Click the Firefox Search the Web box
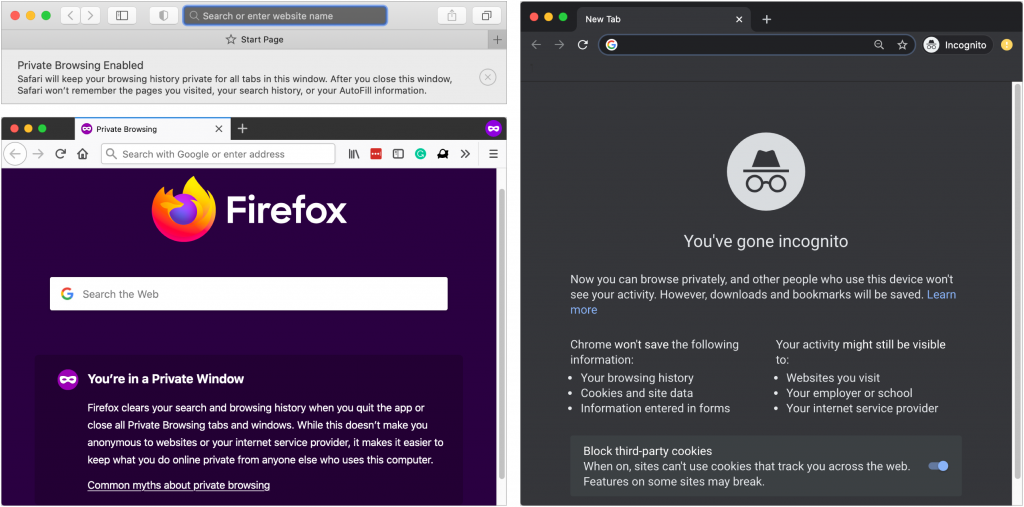Image resolution: width=1024 pixels, height=507 pixels. (249, 294)
